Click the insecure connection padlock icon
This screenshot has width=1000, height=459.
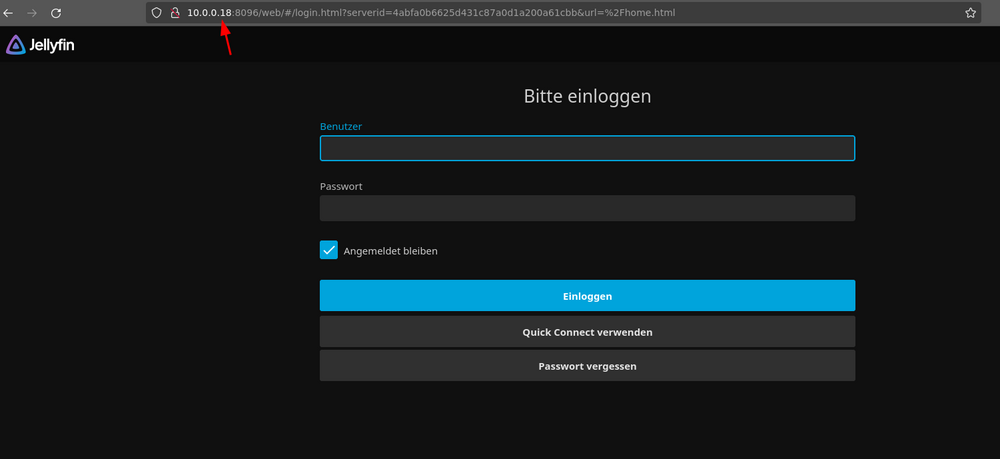coord(175,13)
